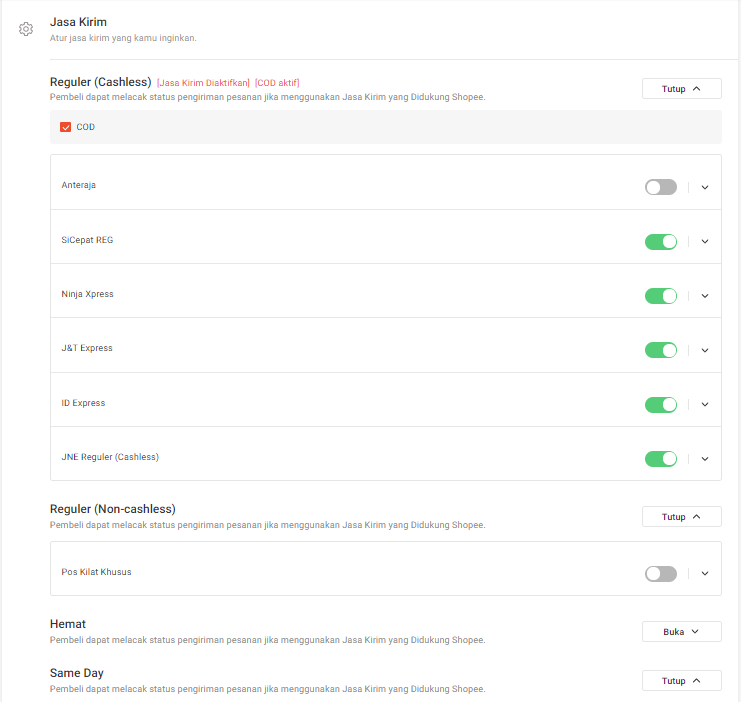
Task: Open the Hemat section with Buka
Action: pos(681,632)
